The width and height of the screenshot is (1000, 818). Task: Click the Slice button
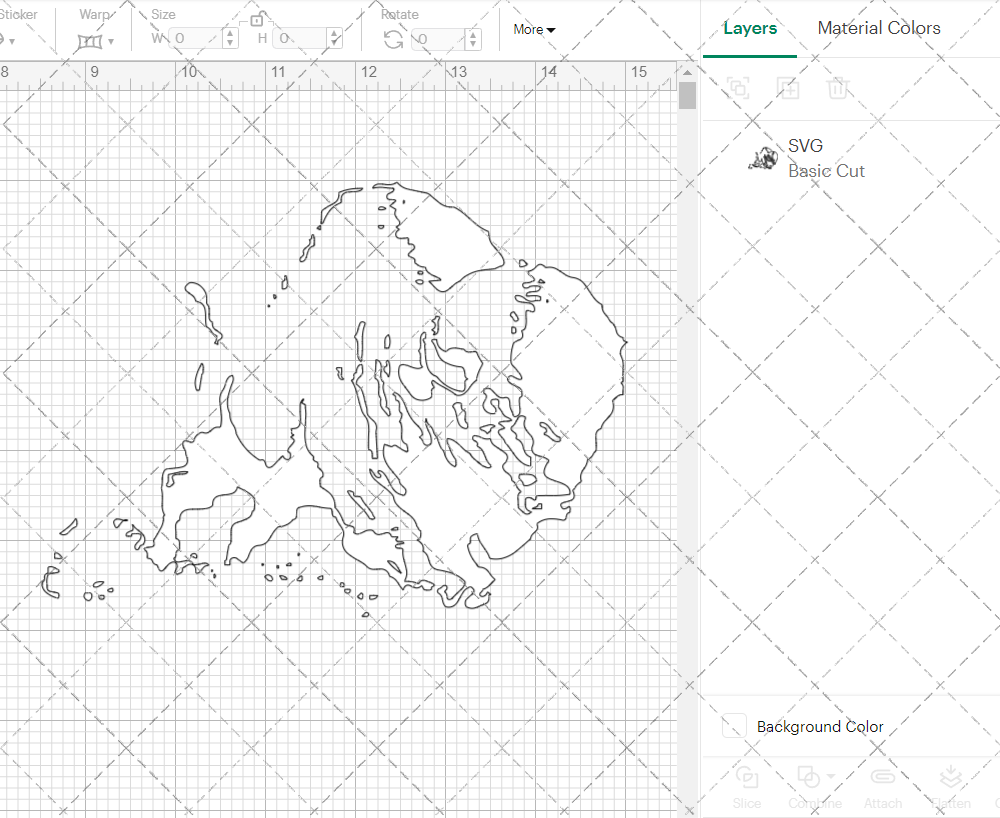point(747,788)
